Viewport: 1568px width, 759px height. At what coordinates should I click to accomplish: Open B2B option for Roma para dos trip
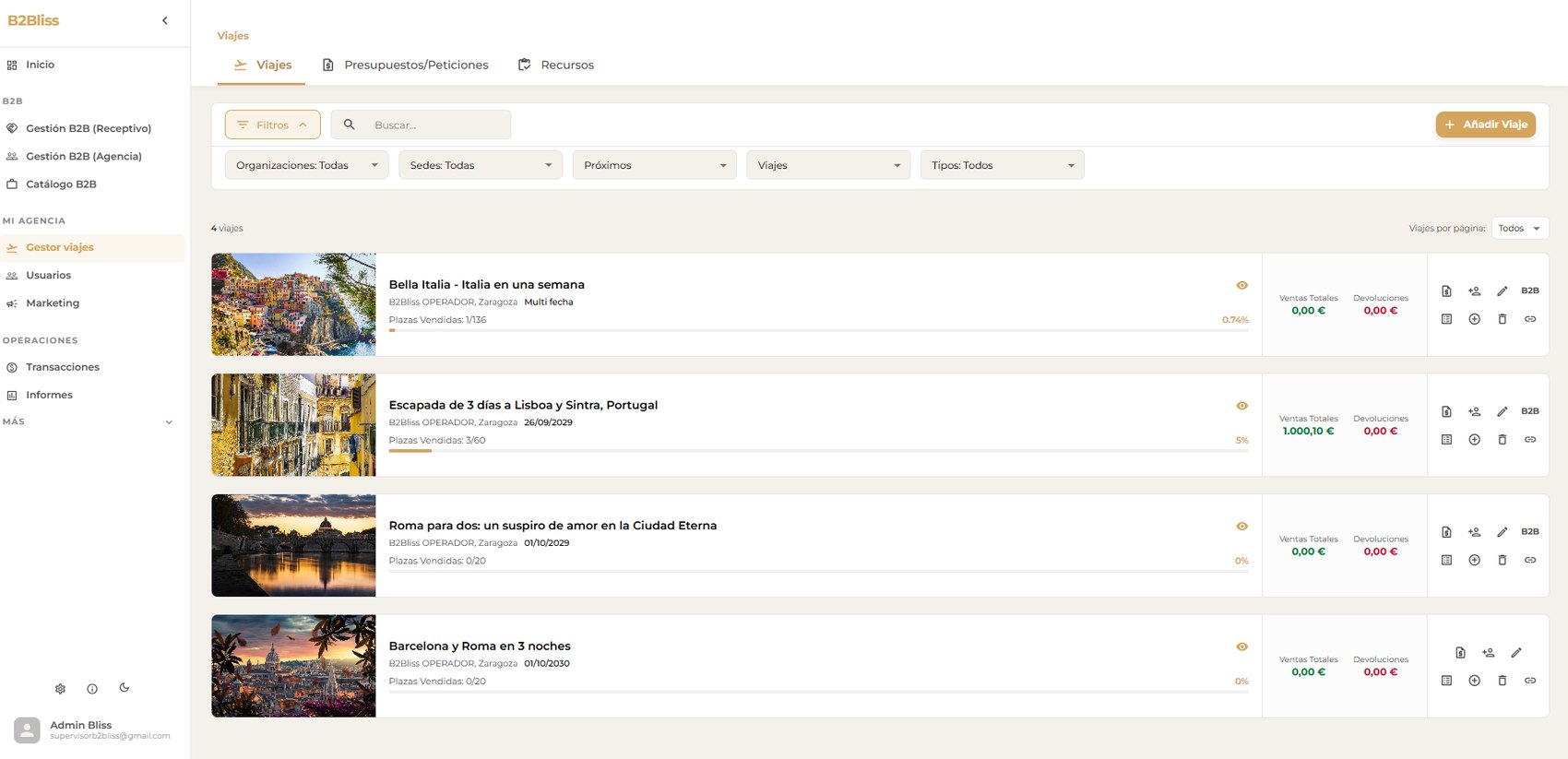(x=1529, y=531)
